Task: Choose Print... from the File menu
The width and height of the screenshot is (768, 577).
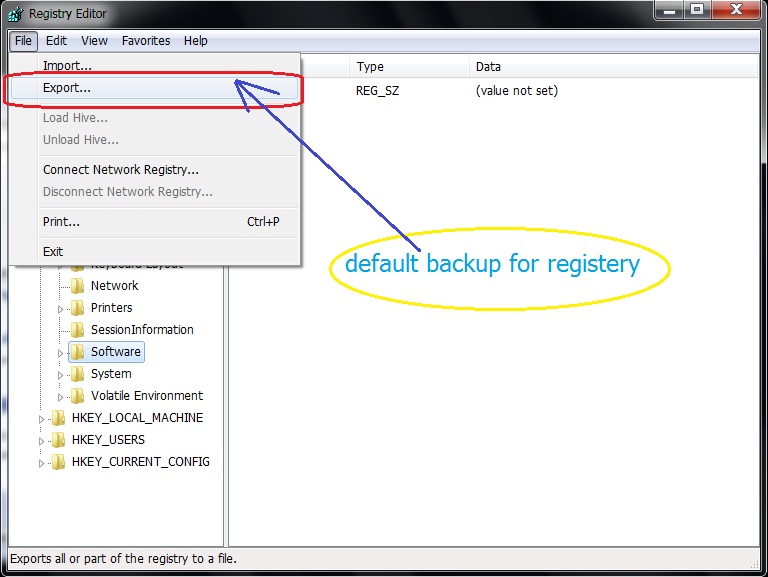Action: coord(154,221)
